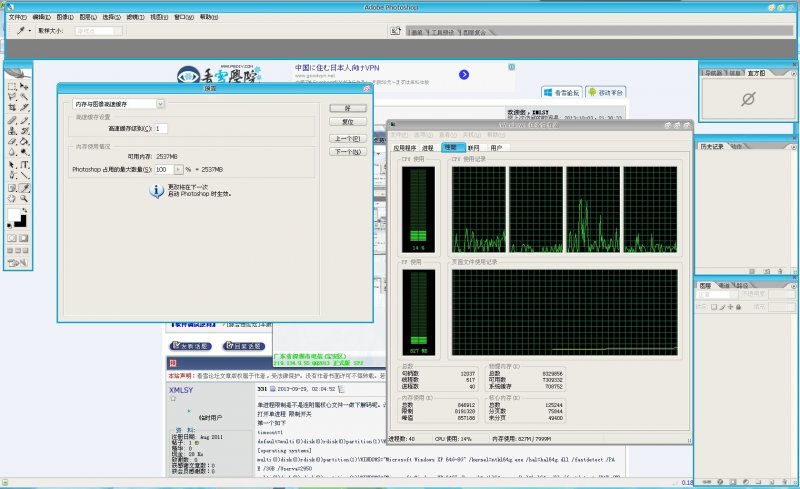
Task: Open the 看雪论坛 link on webpage
Action: (x=562, y=92)
